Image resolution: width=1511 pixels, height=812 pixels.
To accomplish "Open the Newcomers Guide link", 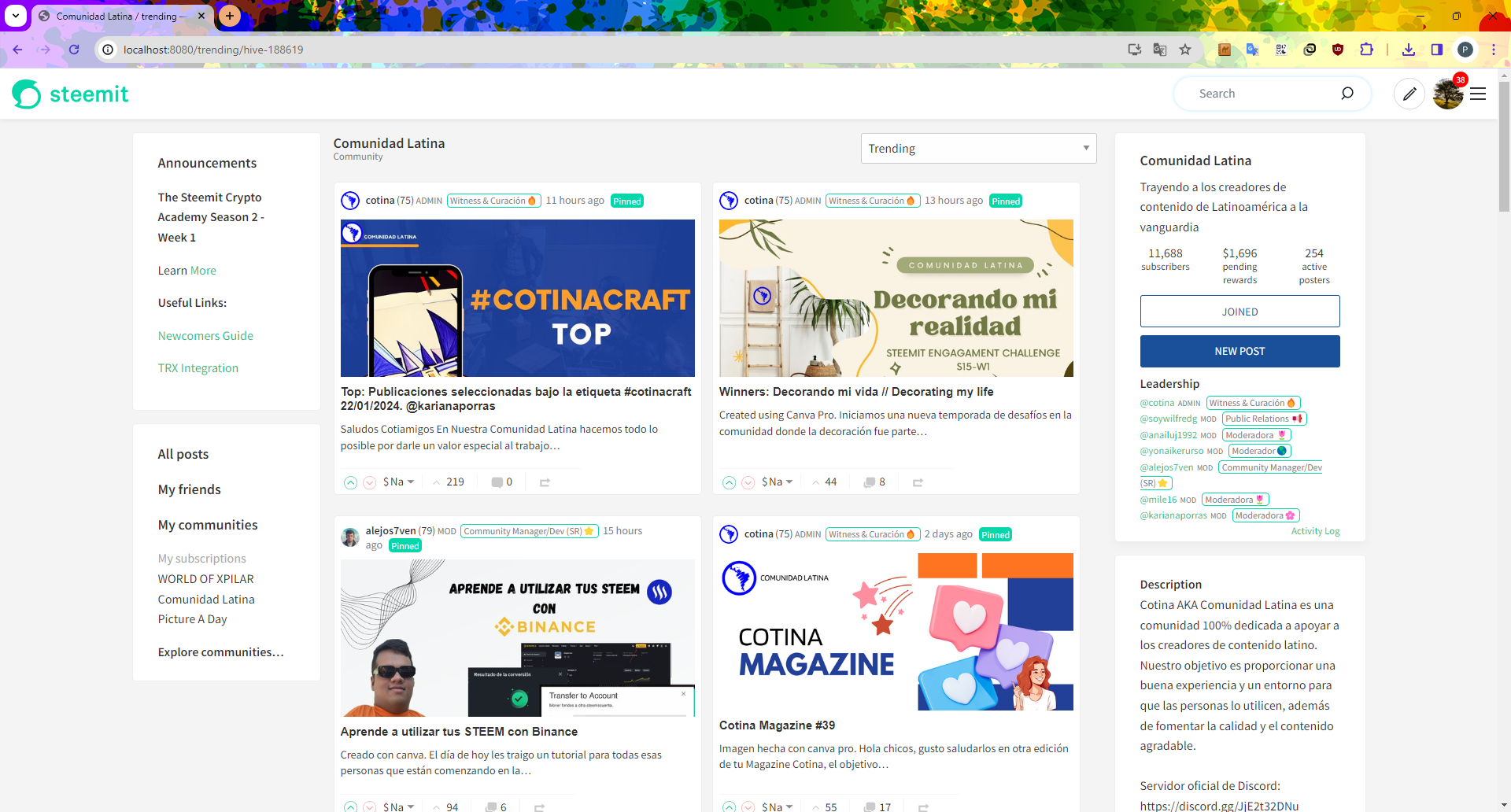I will [x=205, y=336].
